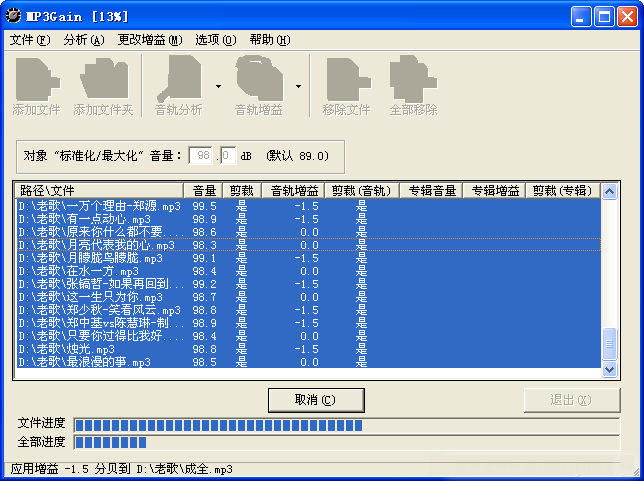Click the 剪裁 column header
Image resolution: width=644 pixels, height=481 pixels.
click(x=242, y=191)
